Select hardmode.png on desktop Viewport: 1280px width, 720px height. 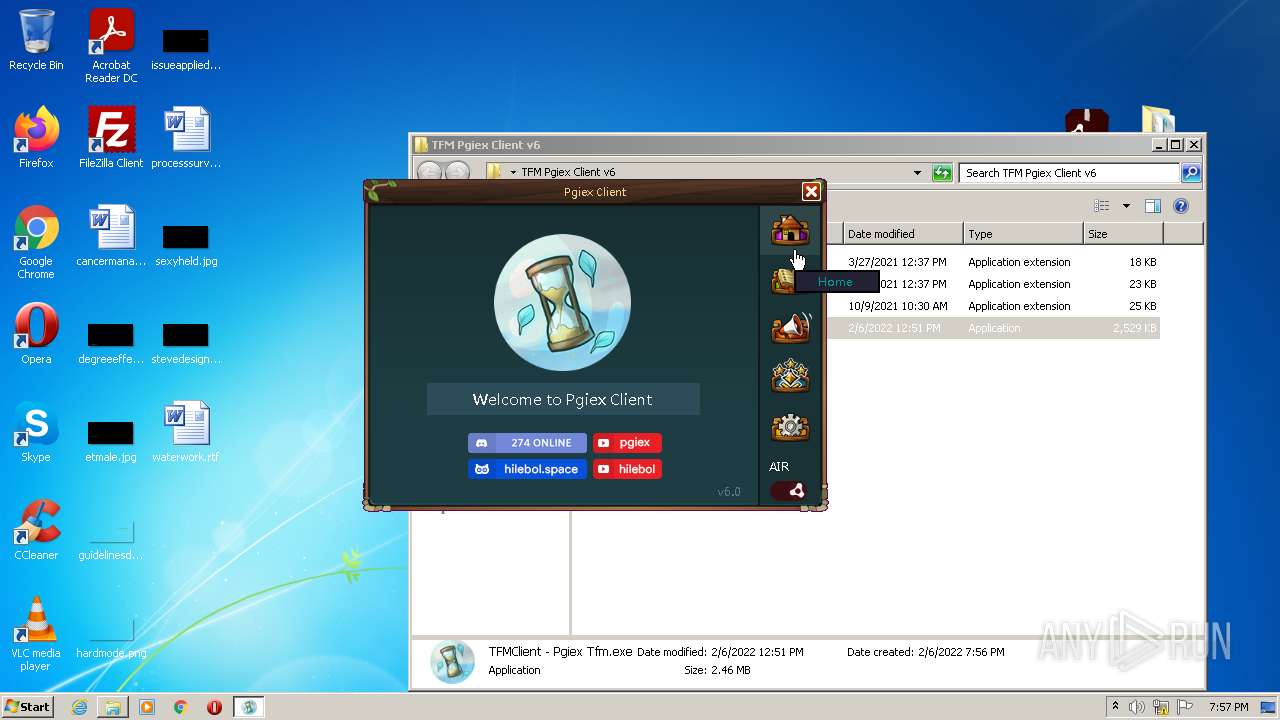tap(111, 634)
